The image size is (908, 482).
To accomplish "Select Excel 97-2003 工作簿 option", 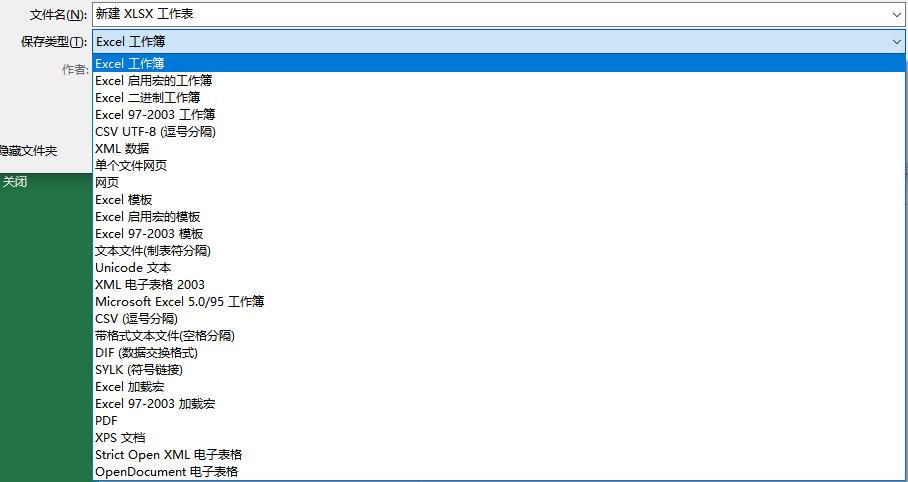I will tap(499, 114).
